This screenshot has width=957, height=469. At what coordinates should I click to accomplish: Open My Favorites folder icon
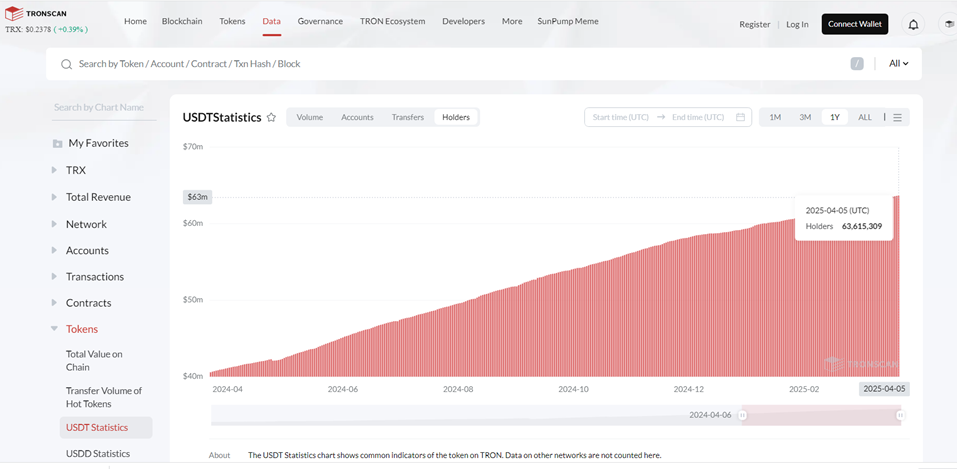pyautogui.click(x=57, y=144)
